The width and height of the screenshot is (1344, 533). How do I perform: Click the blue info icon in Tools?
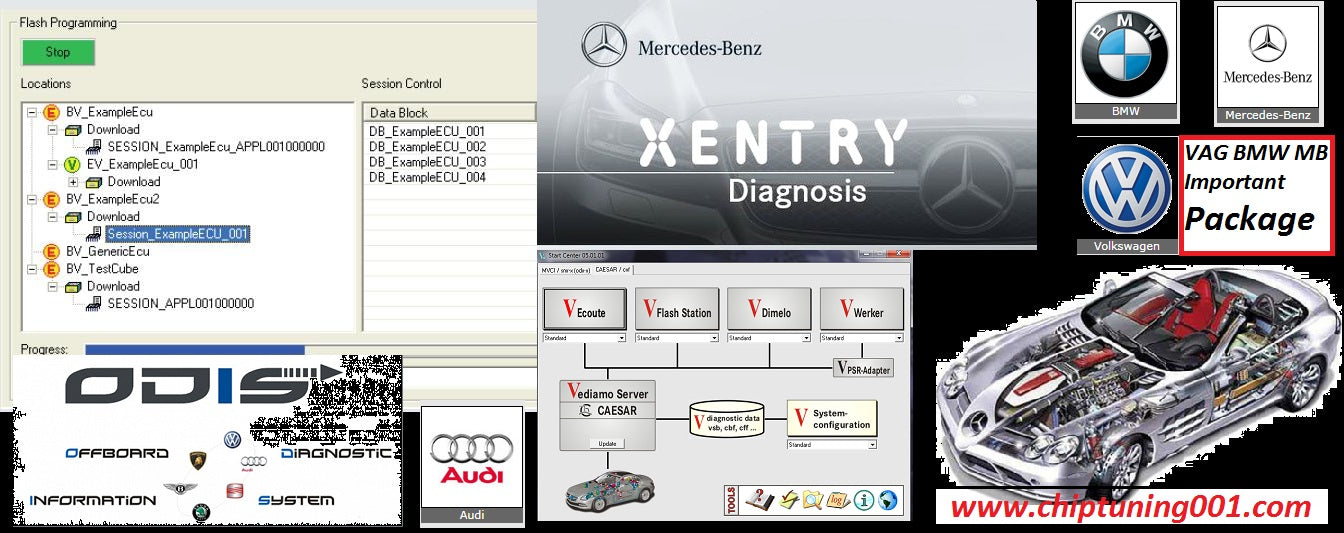pos(863,500)
